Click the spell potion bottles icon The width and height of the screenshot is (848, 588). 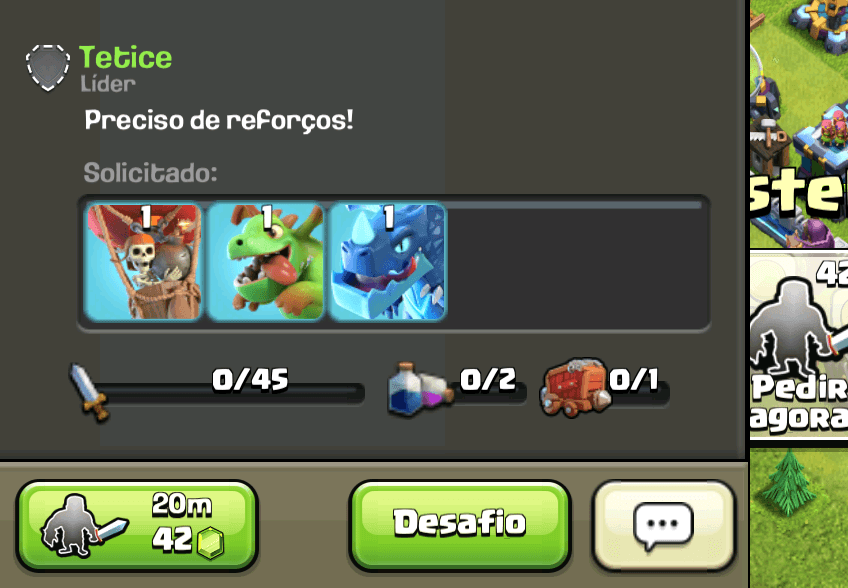pyautogui.click(x=420, y=389)
